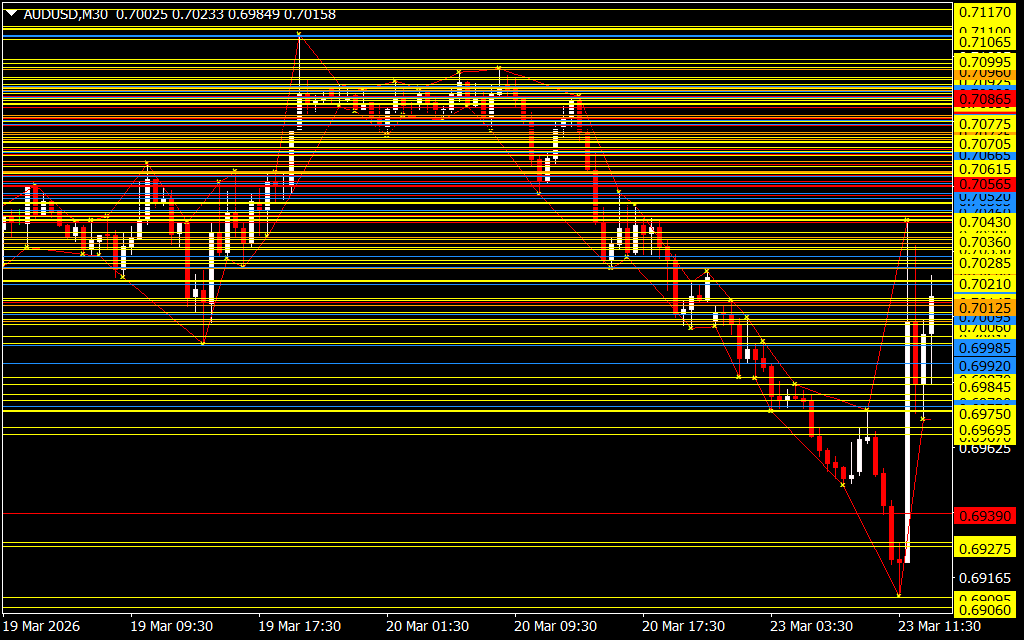
Task: Click the red 0.69390 price label
Action: (x=985, y=516)
